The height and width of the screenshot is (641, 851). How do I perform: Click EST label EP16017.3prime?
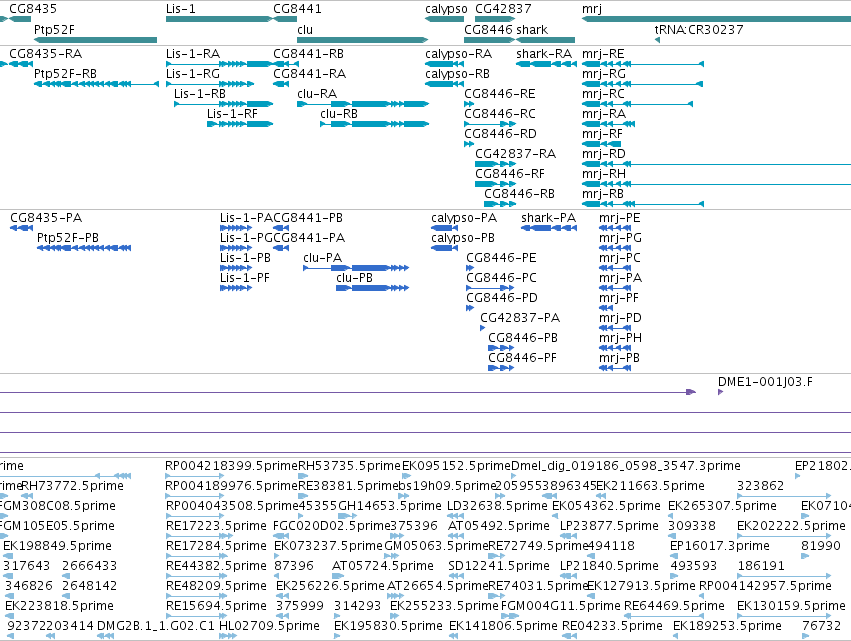[x=720, y=546]
